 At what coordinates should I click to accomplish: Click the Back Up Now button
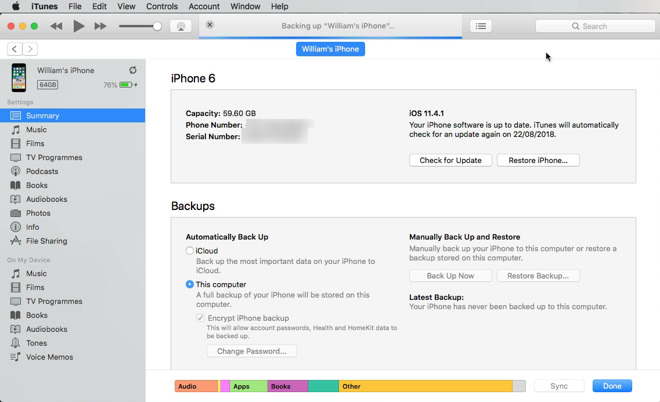point(450,276)
